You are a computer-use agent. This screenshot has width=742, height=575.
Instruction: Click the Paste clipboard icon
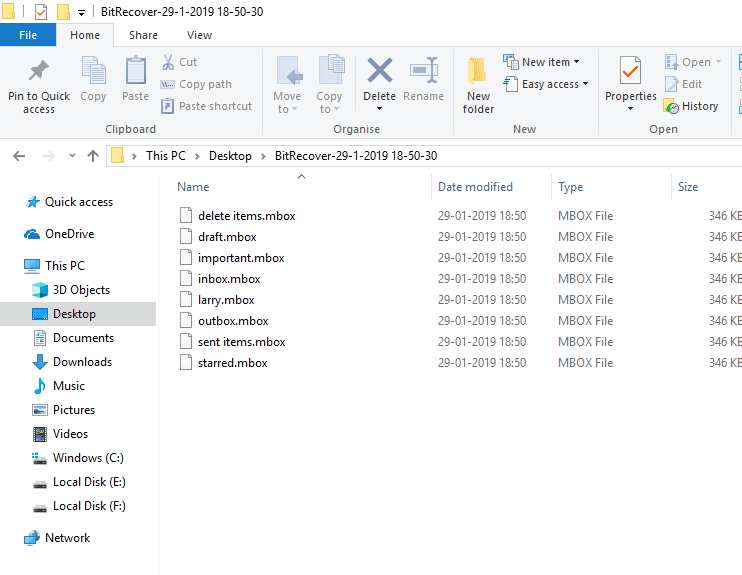135,71
